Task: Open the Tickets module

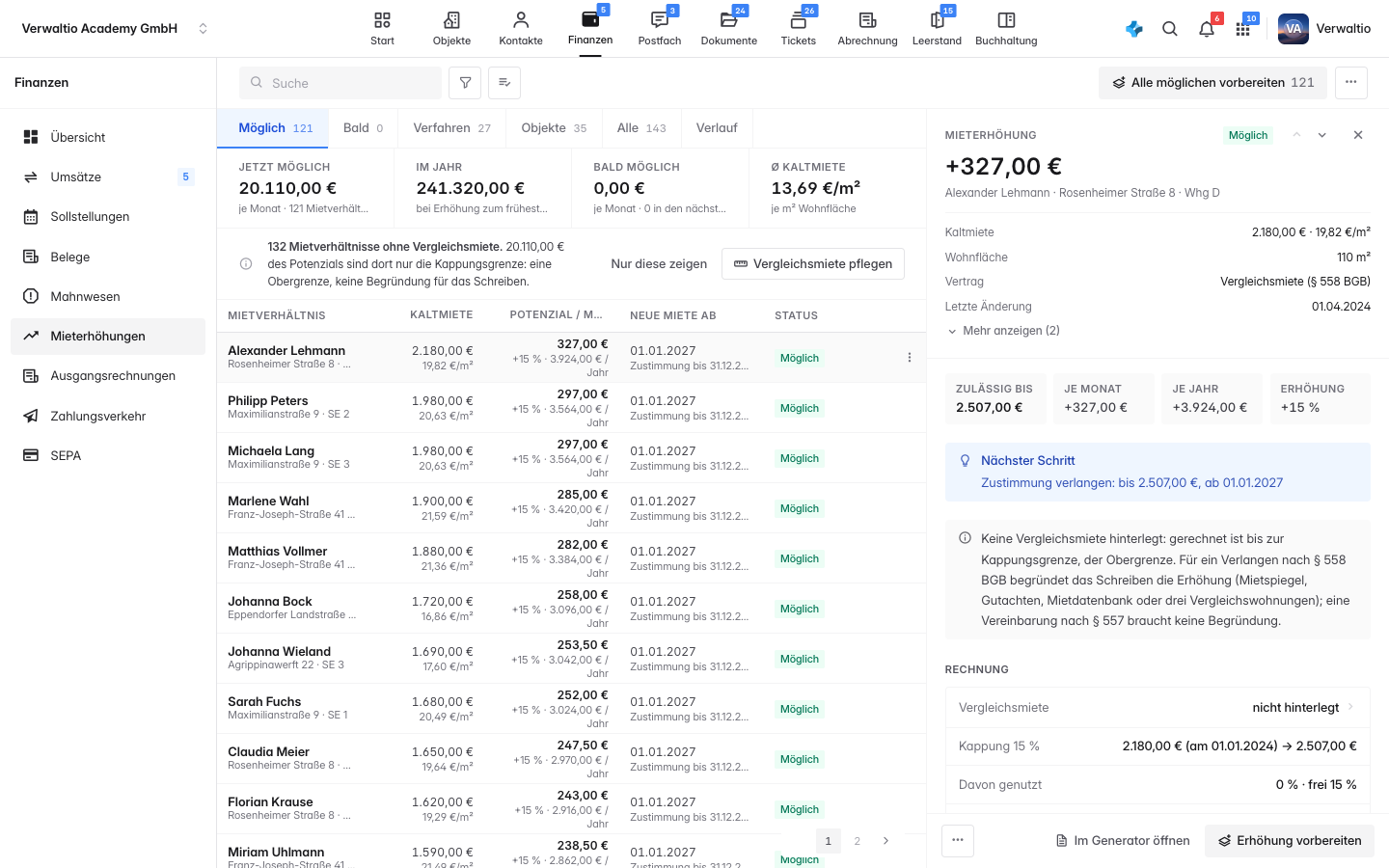Action: 799,29
